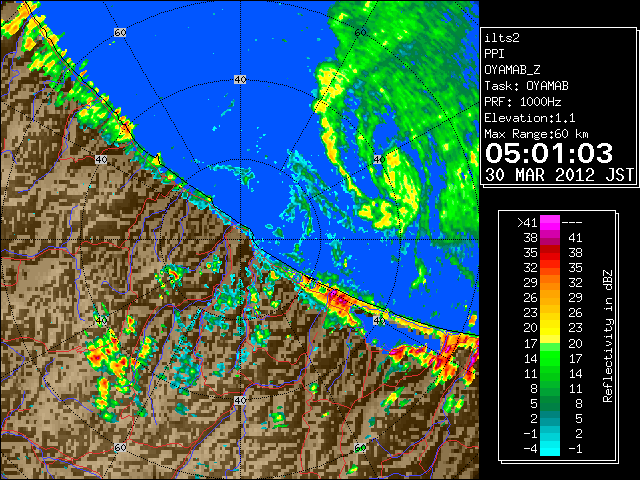Select the "PPI" scan type text
Screen dimensions: 640x480
[494, 54]
